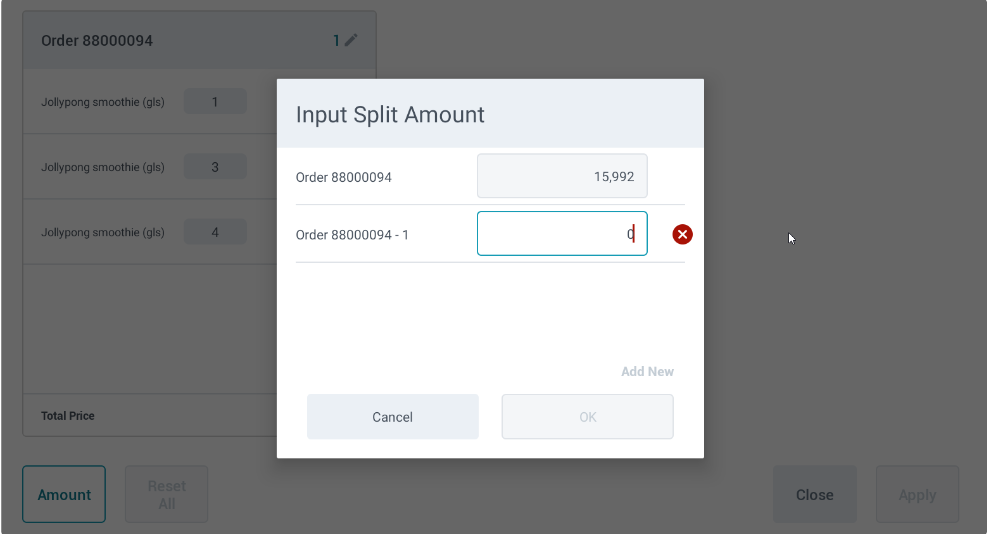990x534 pixels.
Task: Click the Order 88000094 label inside the dialog
Action: (344, 177)
